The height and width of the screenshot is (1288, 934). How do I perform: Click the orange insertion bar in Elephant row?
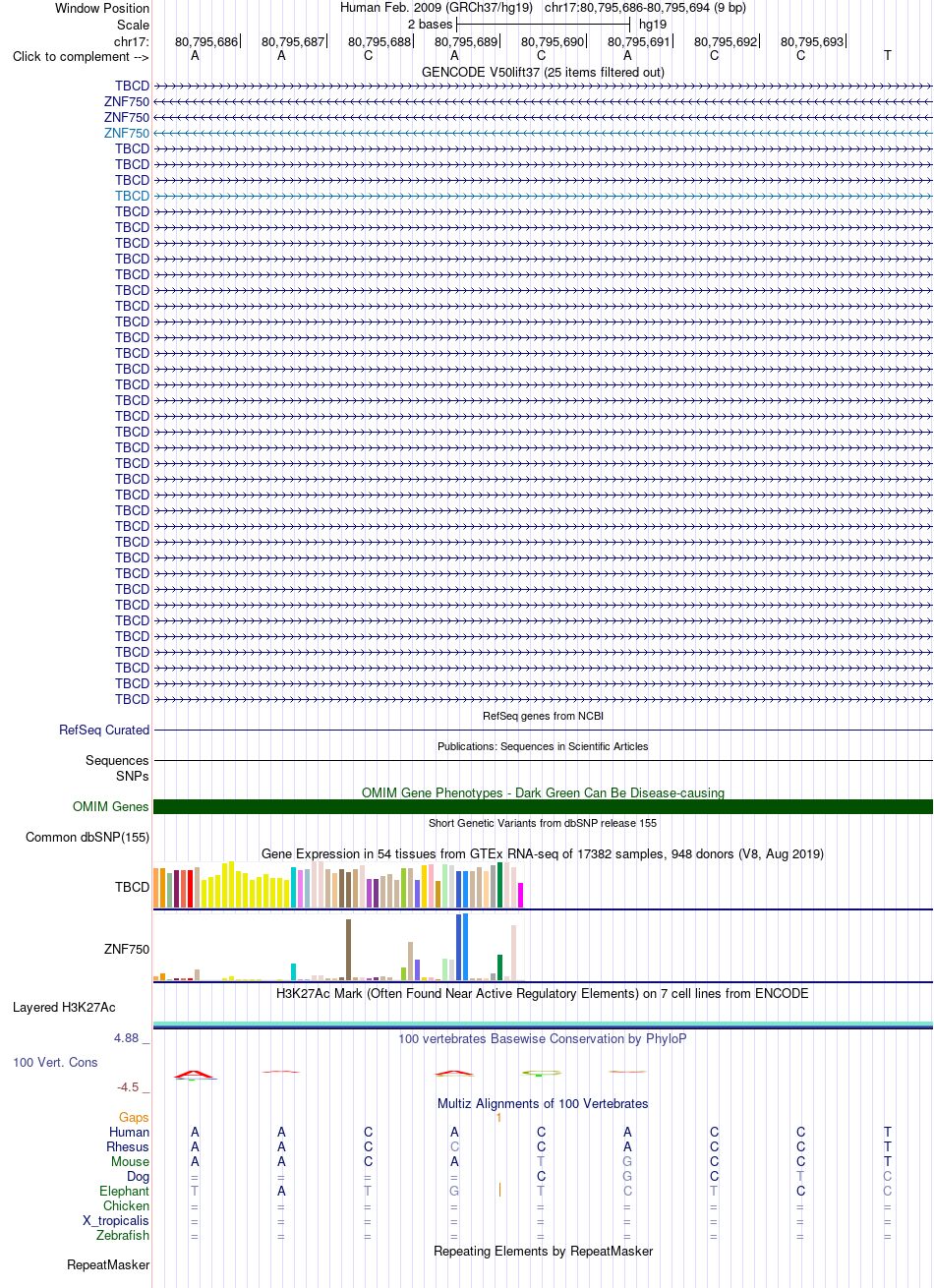[499, 1191]
